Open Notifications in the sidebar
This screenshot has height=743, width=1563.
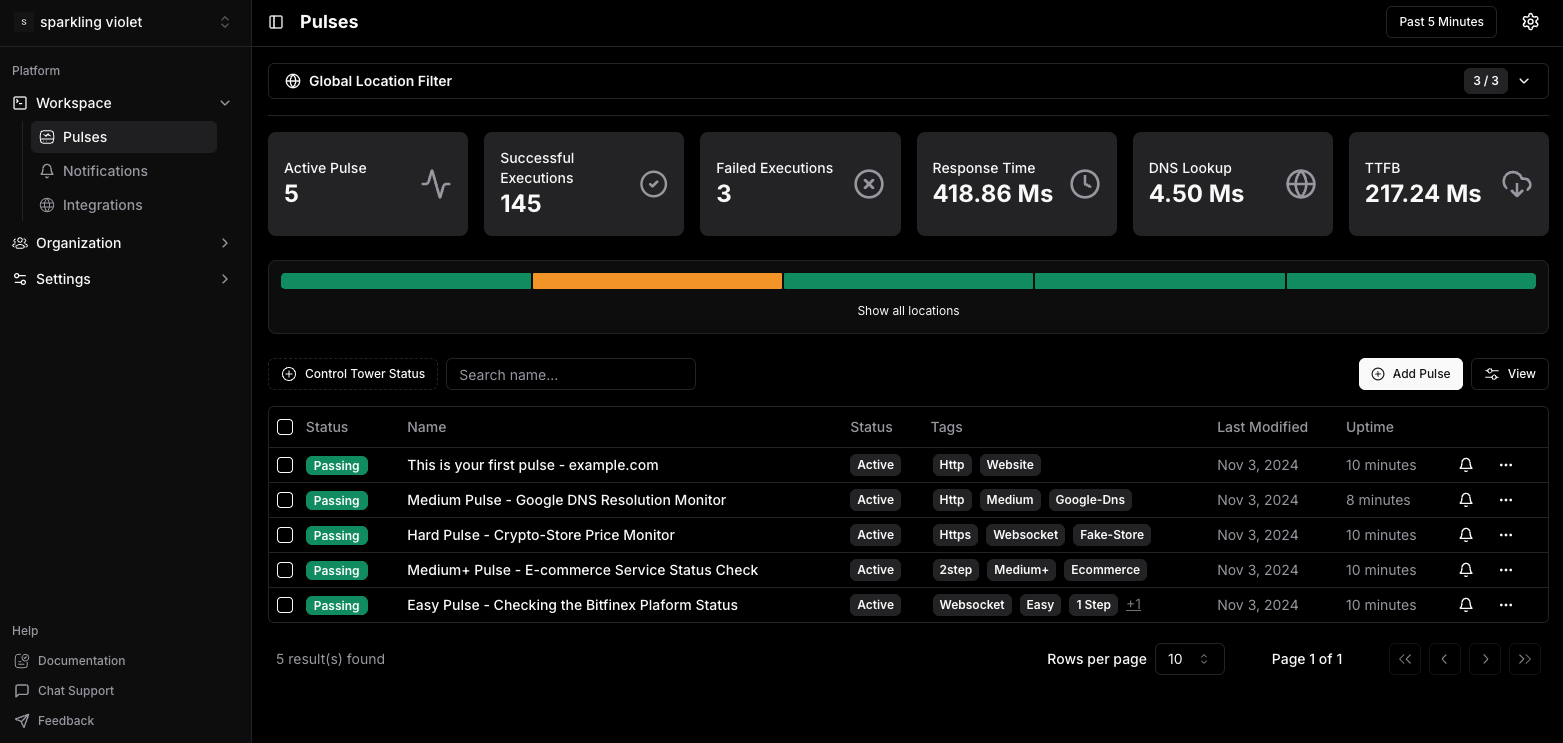[x=124, y=171]
